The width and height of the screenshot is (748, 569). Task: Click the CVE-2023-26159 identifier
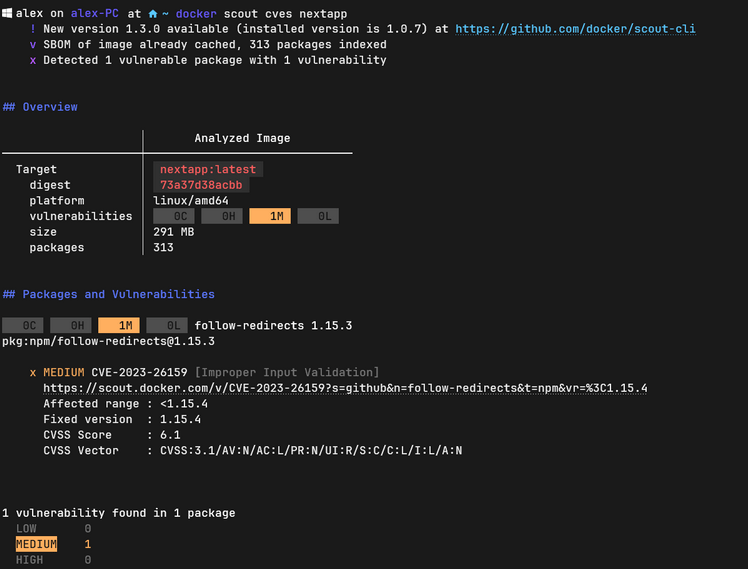coord(139,372)
